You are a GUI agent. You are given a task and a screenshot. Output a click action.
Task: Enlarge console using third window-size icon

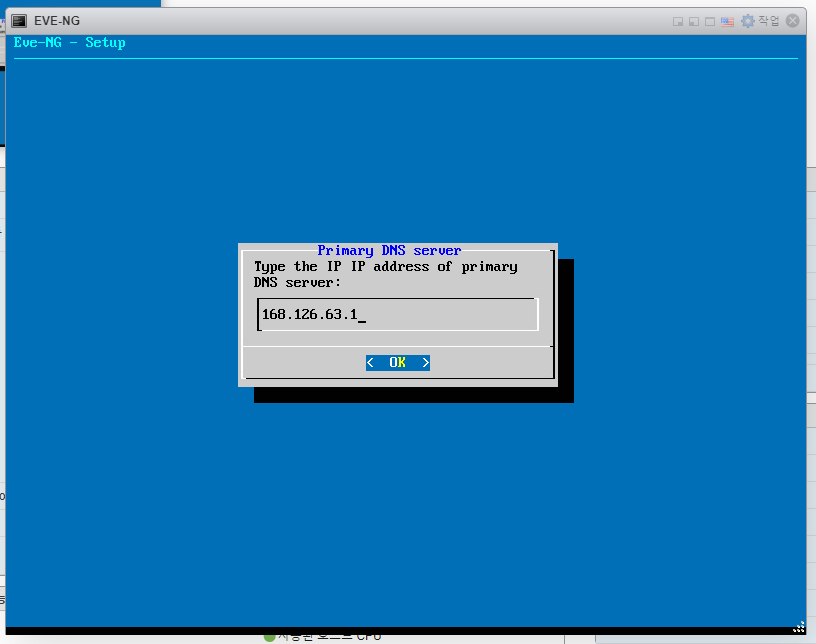click(710, 21)
